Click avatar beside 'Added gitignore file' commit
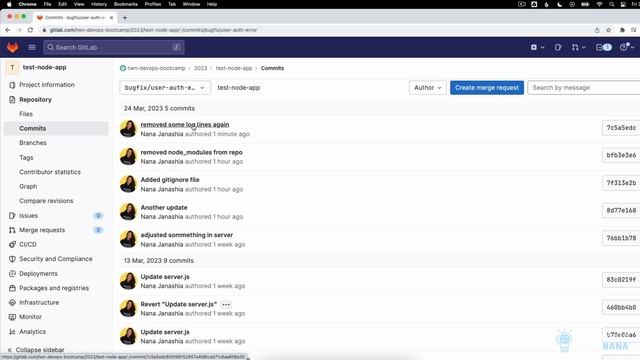Viewport: 640px width, 360px height. [128, 184]
